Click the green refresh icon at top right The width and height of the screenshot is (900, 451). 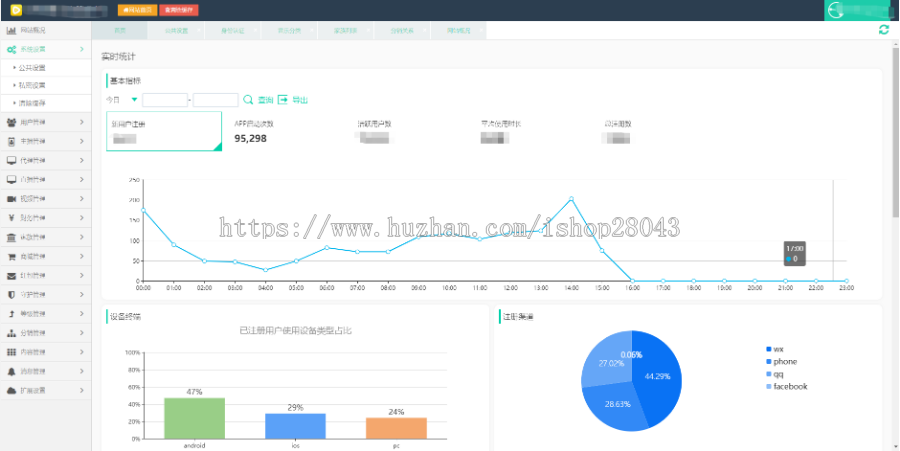[883, 30]
